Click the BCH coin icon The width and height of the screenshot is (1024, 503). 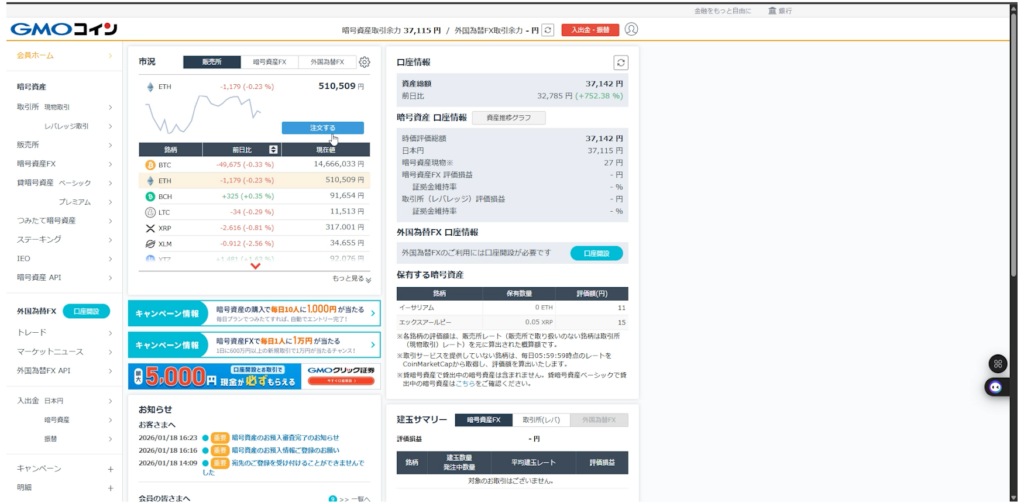(151, 196)
